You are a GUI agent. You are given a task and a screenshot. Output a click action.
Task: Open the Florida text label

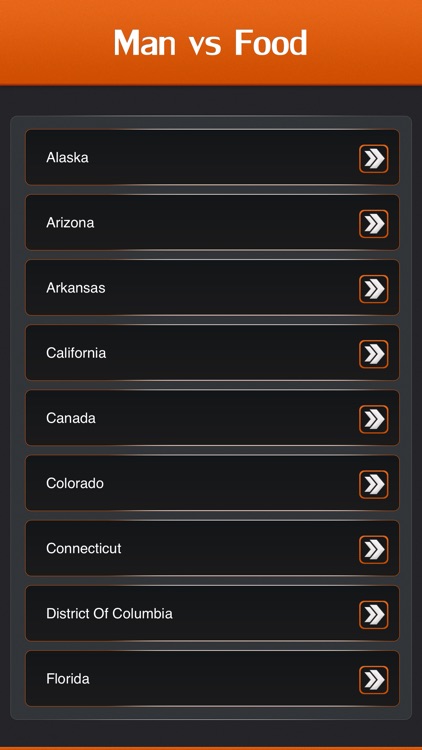pyautogui.click(x=67, y=678)
